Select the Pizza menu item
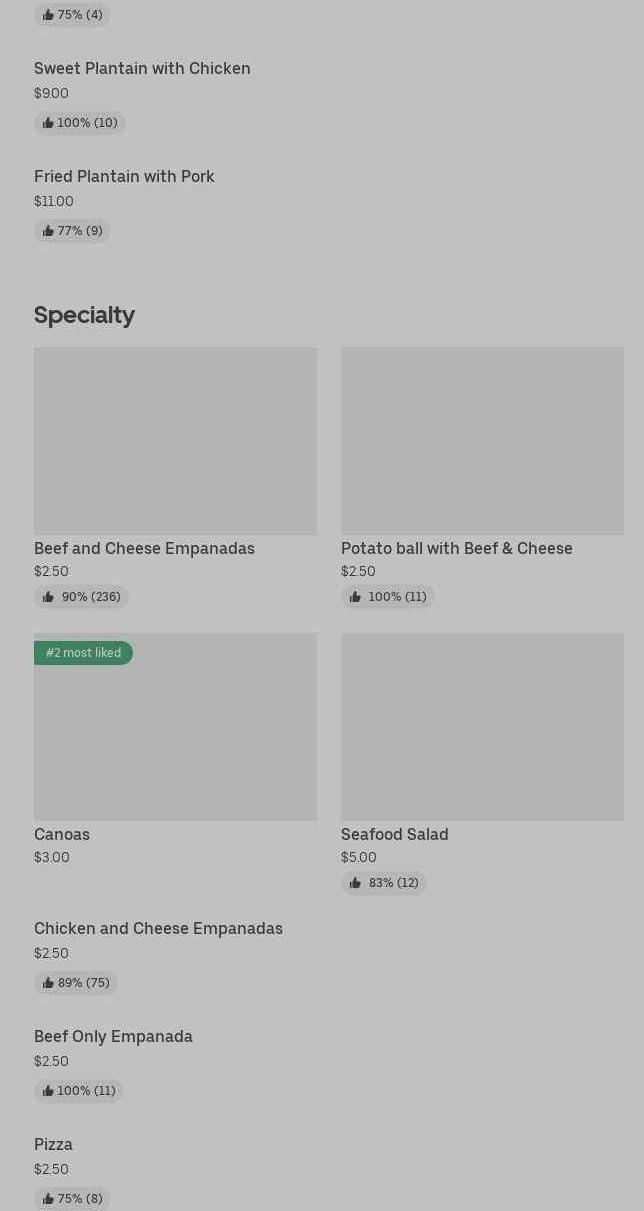This screenshot has height=1211, width=644. [x=53, y=1145]
